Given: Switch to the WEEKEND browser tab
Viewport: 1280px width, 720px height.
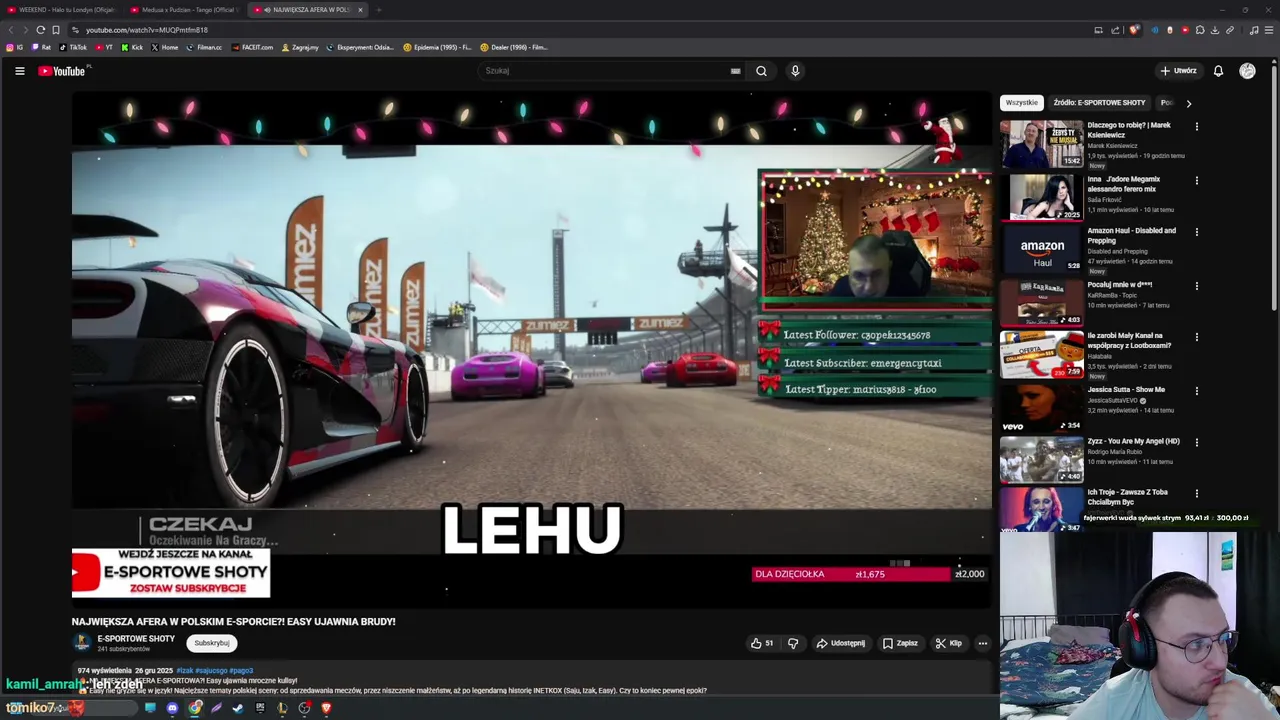Looking at the screenshot, I should (x=62, y=10).
